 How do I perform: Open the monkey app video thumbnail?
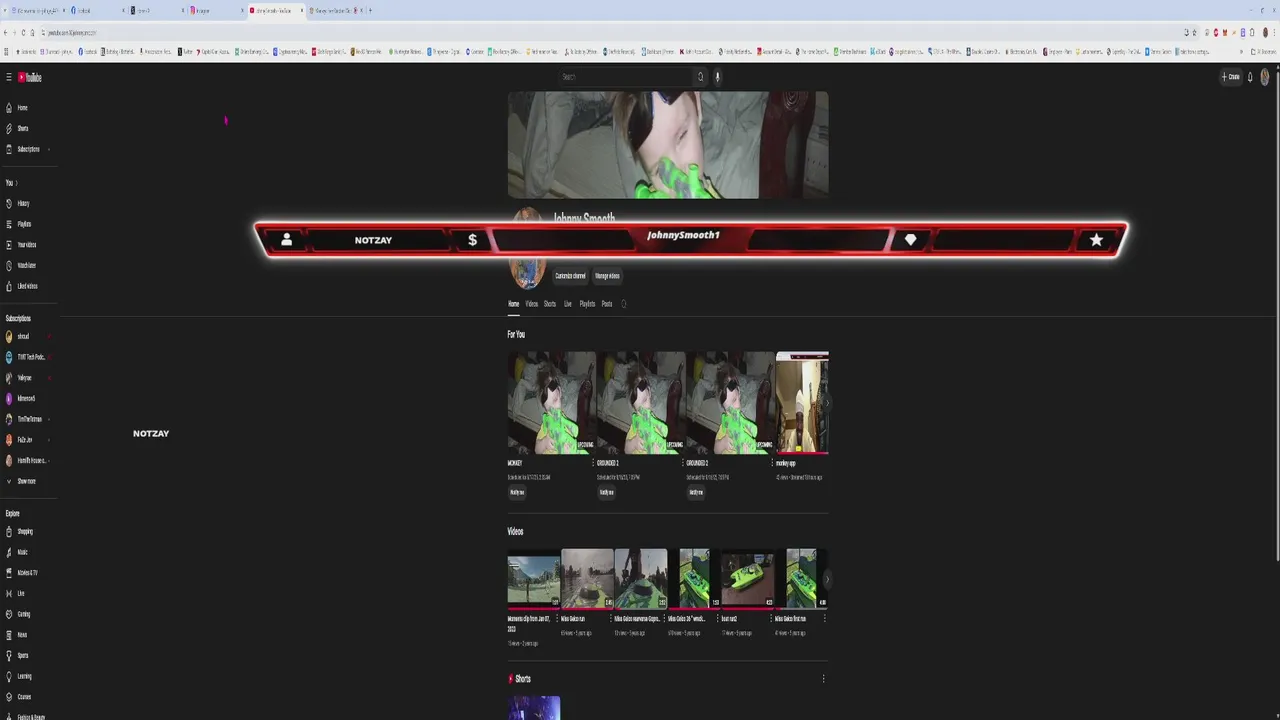(802, 403)
